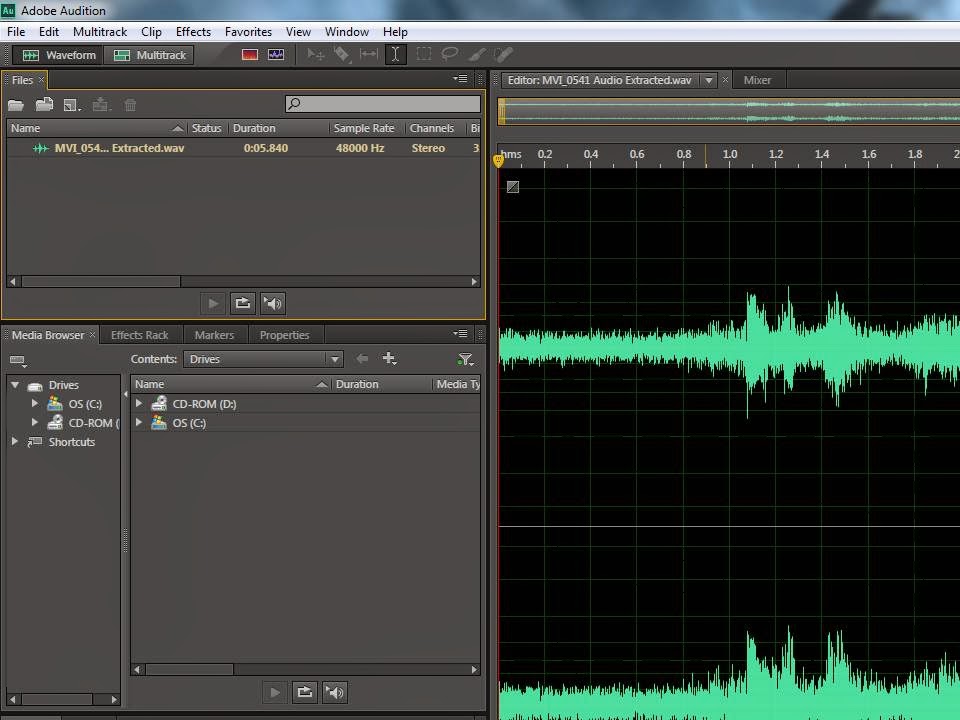
Task: Click the search field in the Files panel
Action: click(380, 103)
